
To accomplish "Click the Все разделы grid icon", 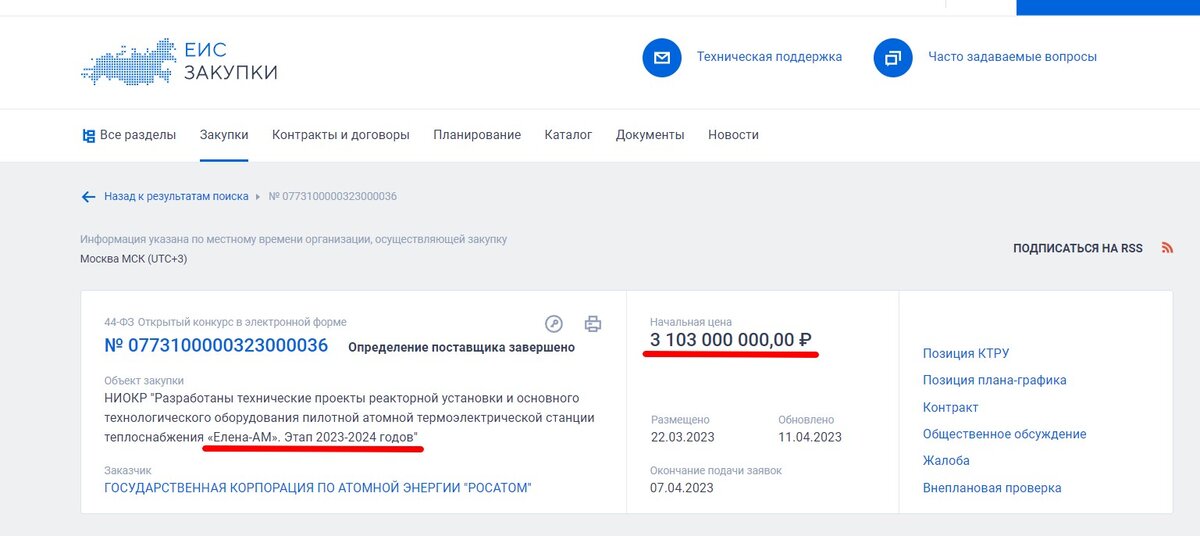I will (88, 135).
